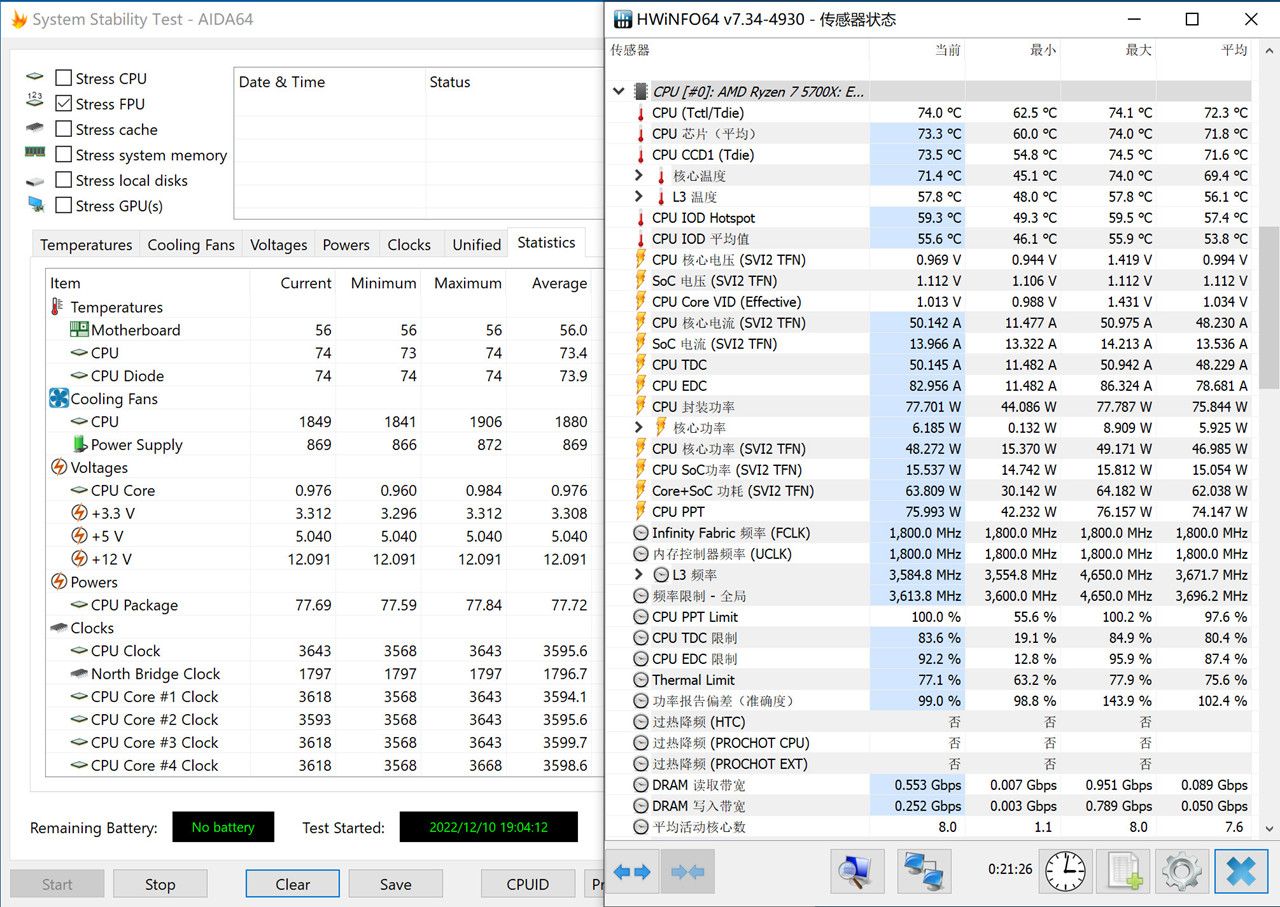
Task: Tick the Stress system memory checkbox
Action: point(63,154)
